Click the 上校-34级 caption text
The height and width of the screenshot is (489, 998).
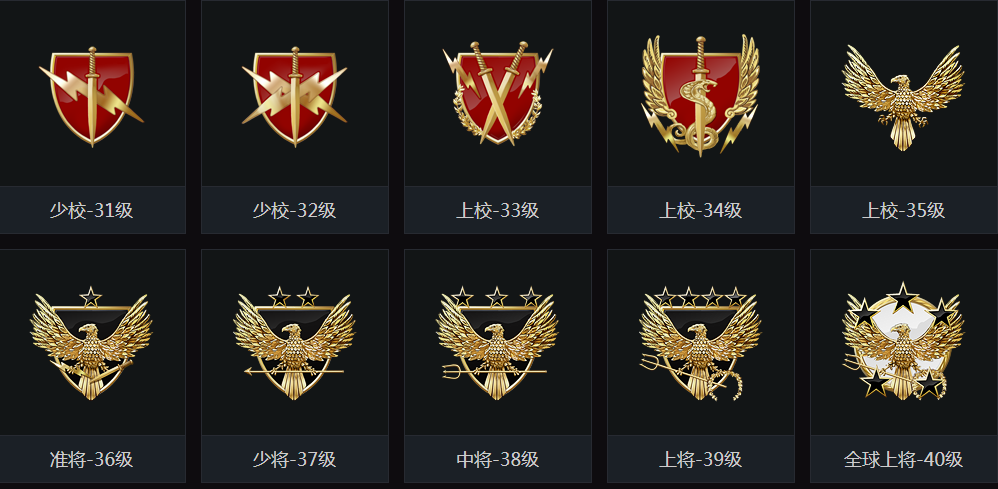(x=700, y=210)
